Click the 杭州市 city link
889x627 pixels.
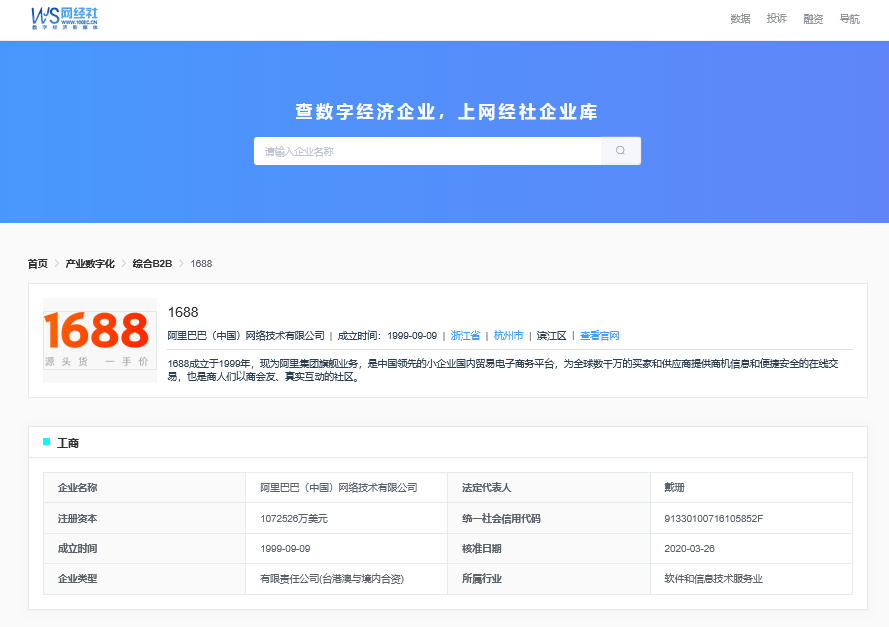[508, 336]
